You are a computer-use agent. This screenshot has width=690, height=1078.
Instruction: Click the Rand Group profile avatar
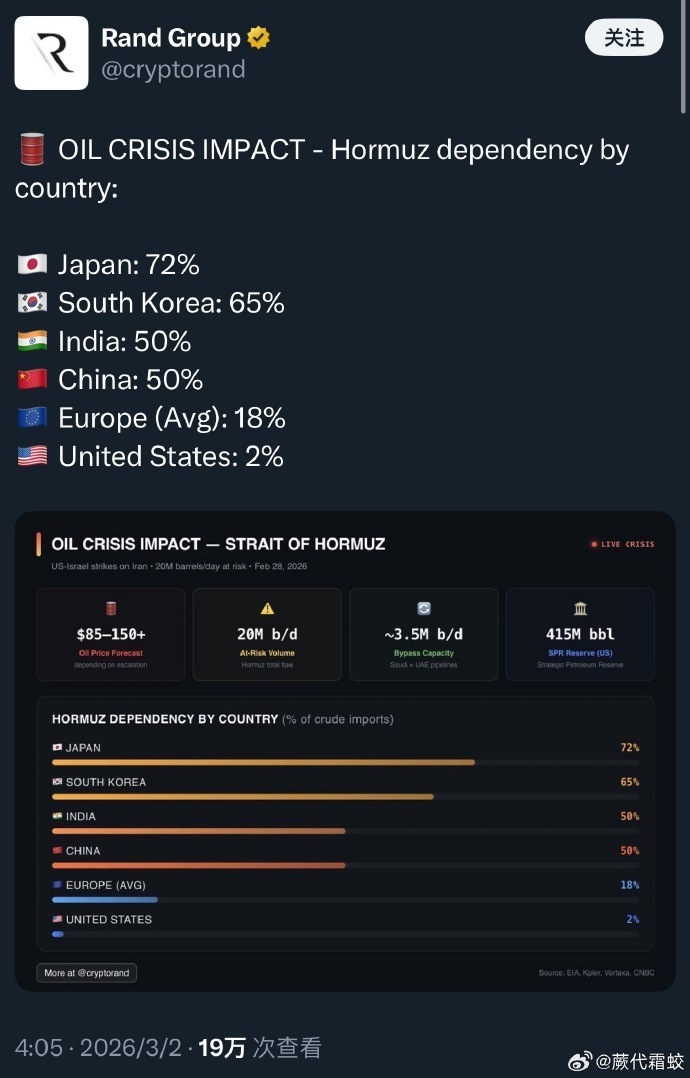51,53
